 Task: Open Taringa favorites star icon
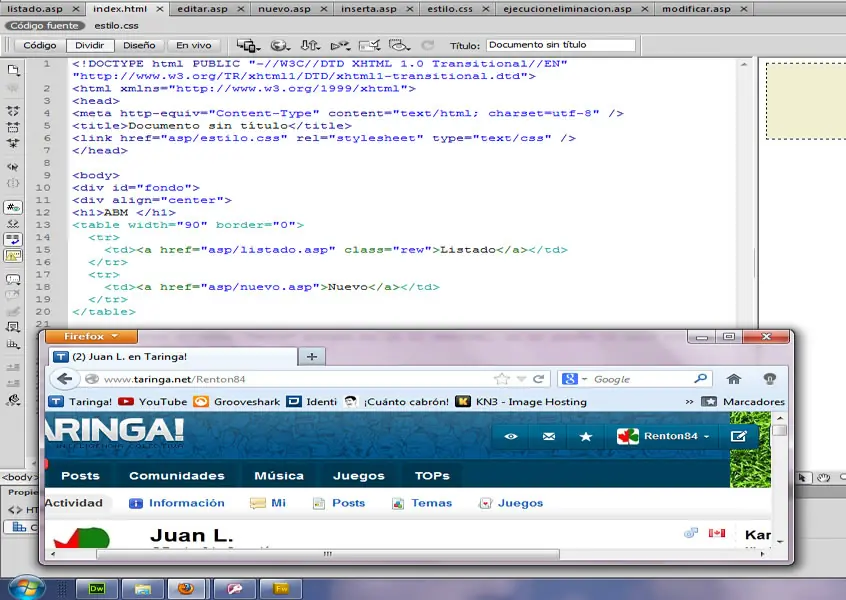[586, 436]
